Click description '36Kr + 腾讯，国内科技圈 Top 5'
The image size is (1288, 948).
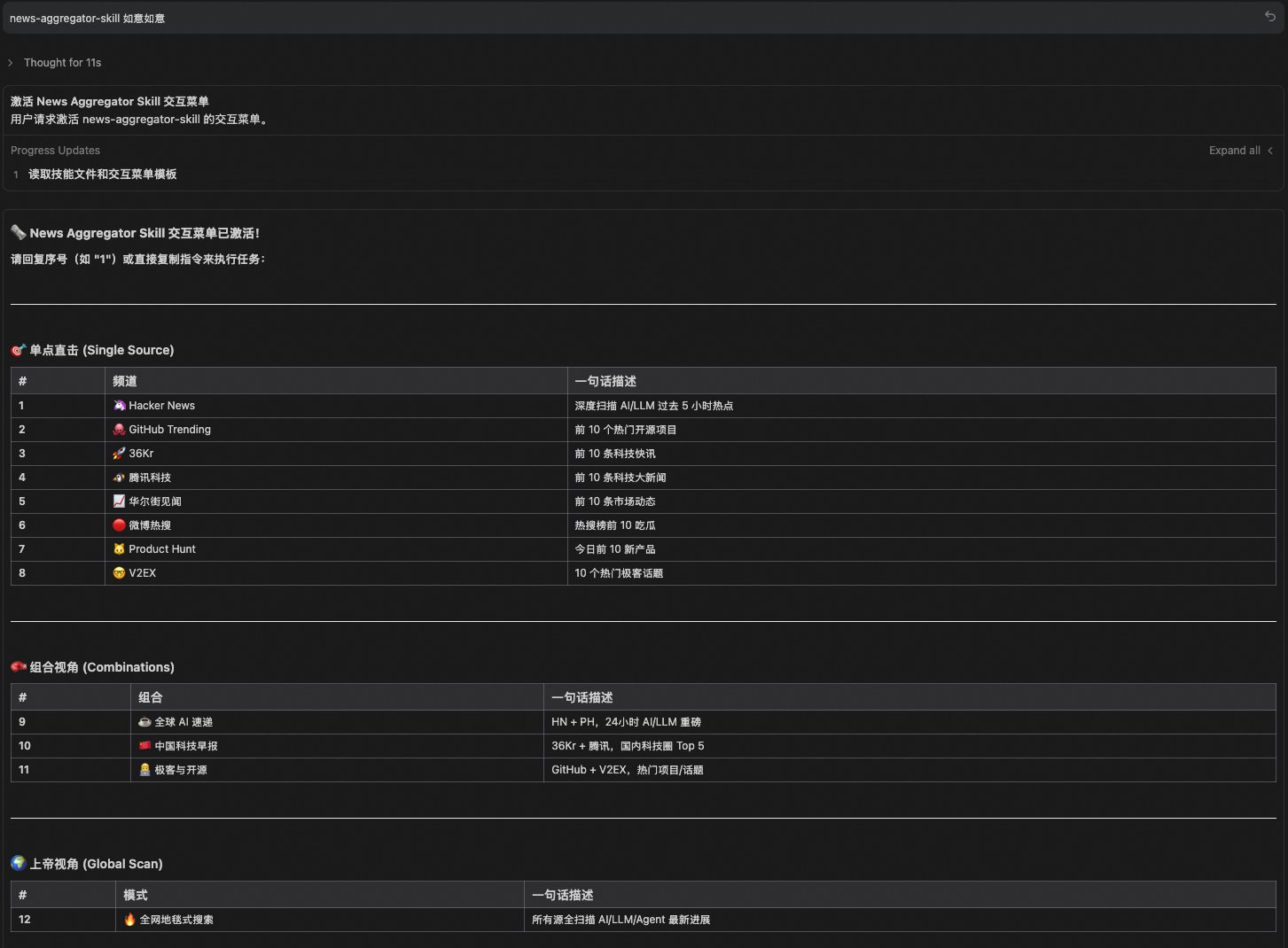[628, 746]
